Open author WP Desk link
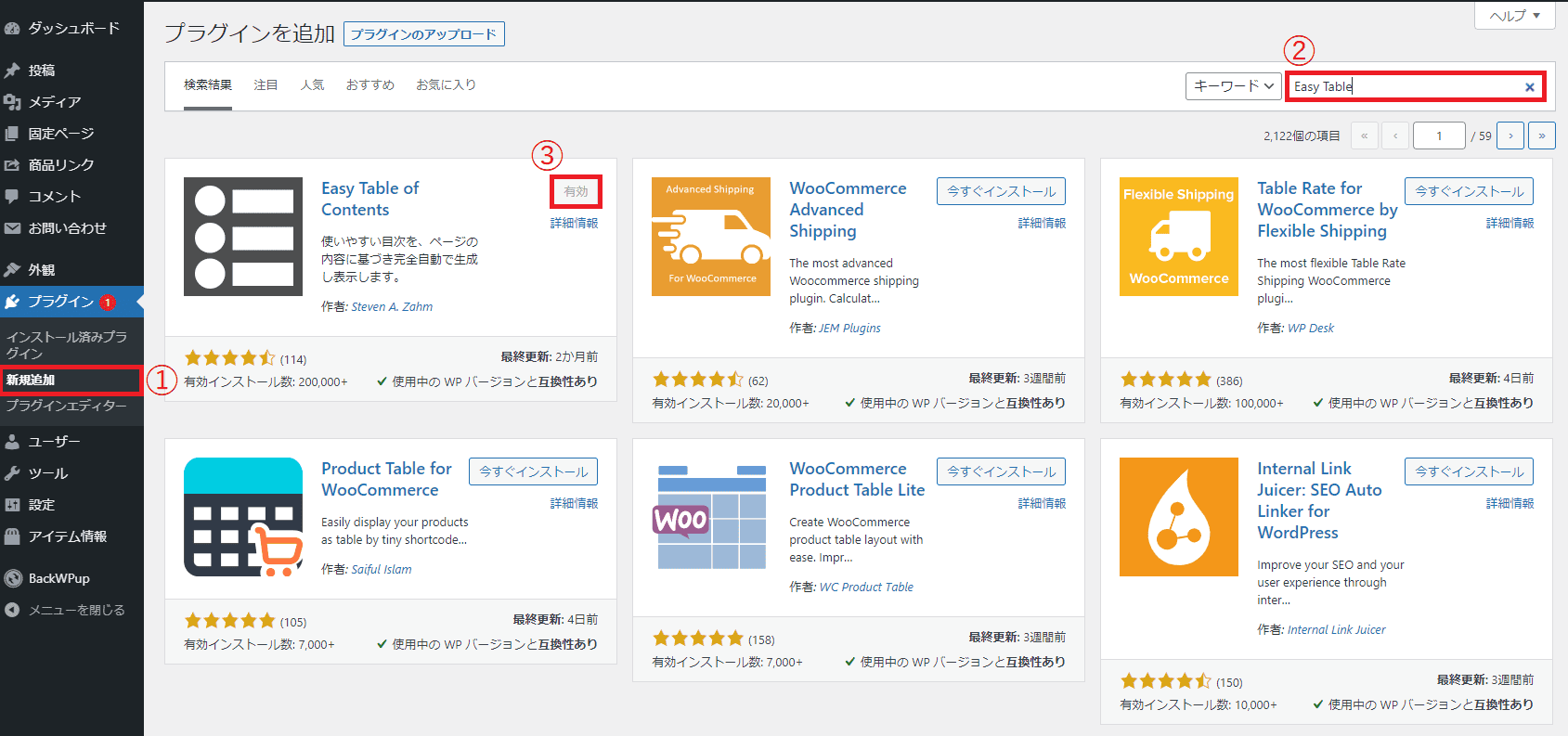Image resolution: width=1568 pixels, height=736 pixels. tap(1311, 329)
